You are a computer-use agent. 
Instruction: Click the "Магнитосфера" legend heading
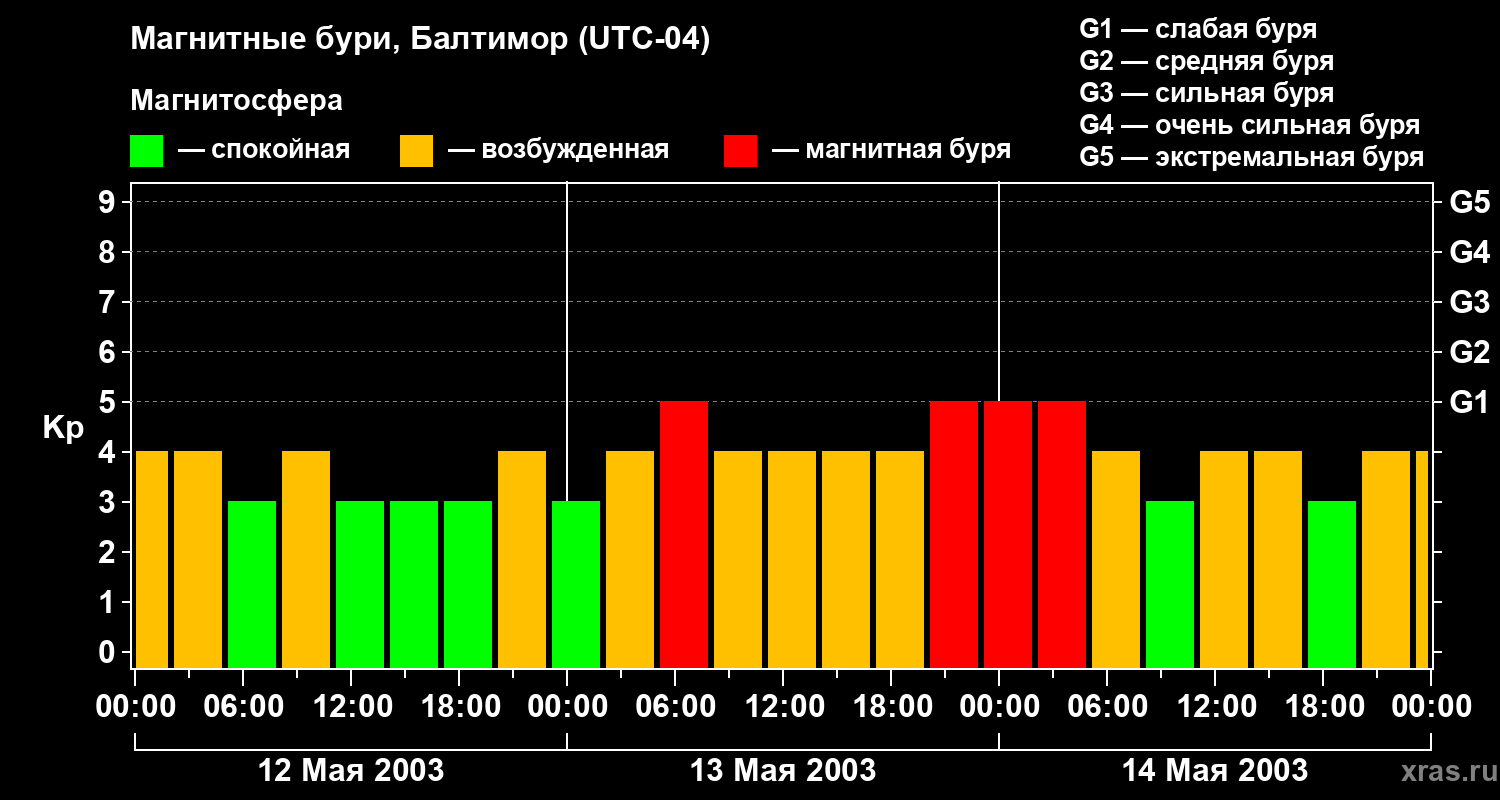pos(236,101)
